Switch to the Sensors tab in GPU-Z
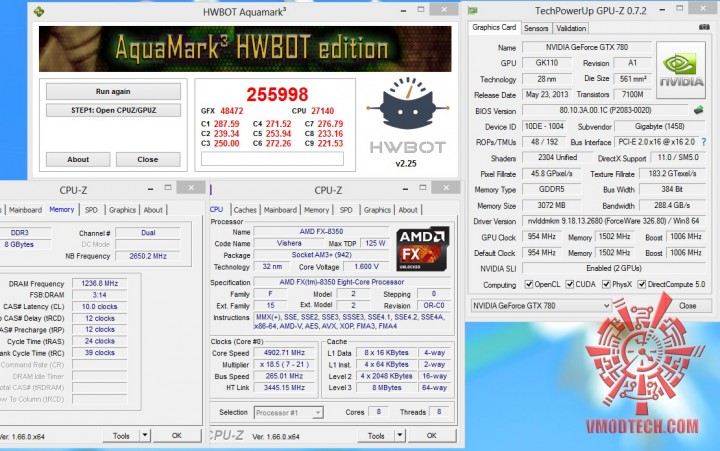The height and width of the screenshot is (451, 720). coord(536,28)
